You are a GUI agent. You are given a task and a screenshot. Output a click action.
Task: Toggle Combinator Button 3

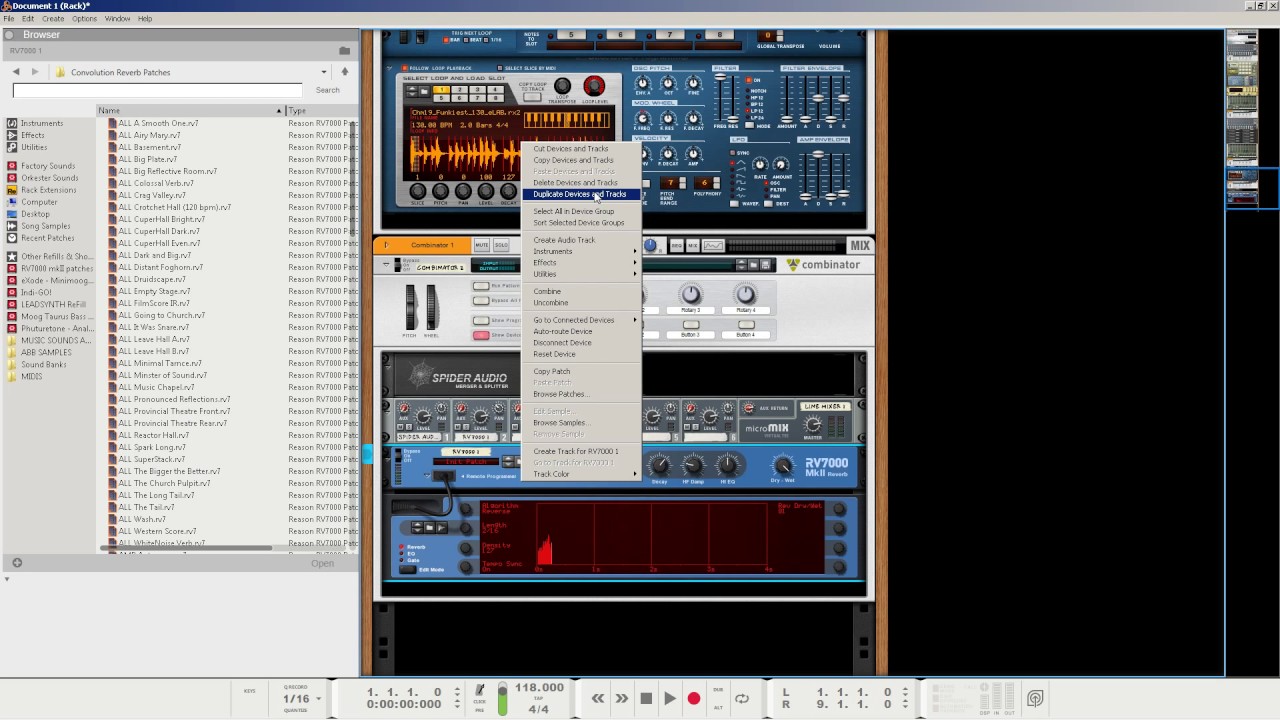coord(691,325)
